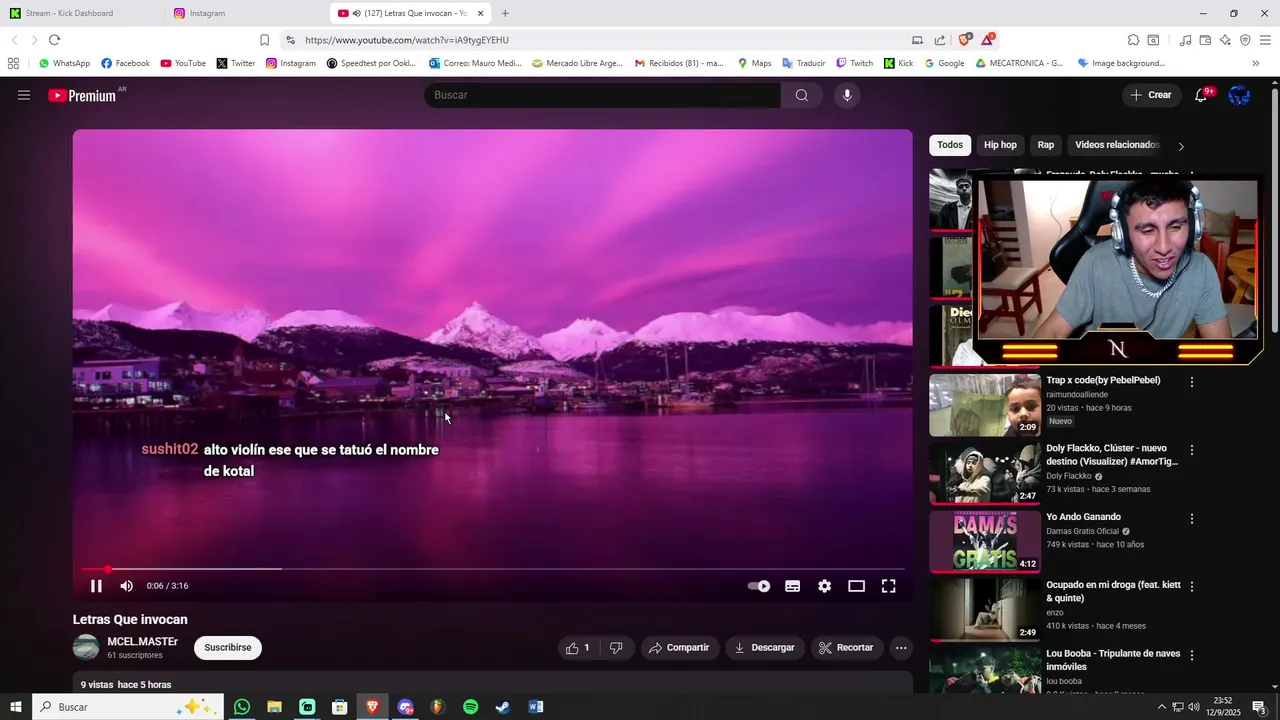The height and width of the screenshot is (720, 1280).
Task: Launch Spotify from the taskbar
Action: [x=470, y=707]
